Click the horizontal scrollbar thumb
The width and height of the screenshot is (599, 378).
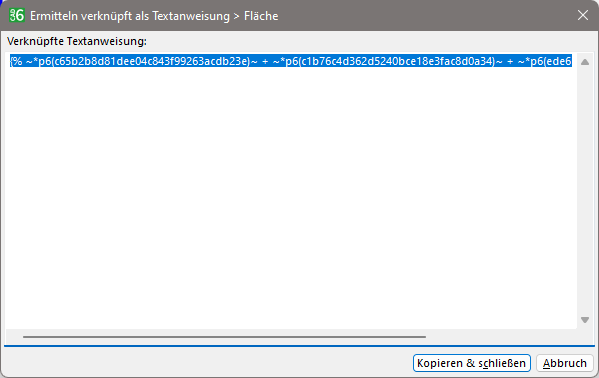coord(224,337)
